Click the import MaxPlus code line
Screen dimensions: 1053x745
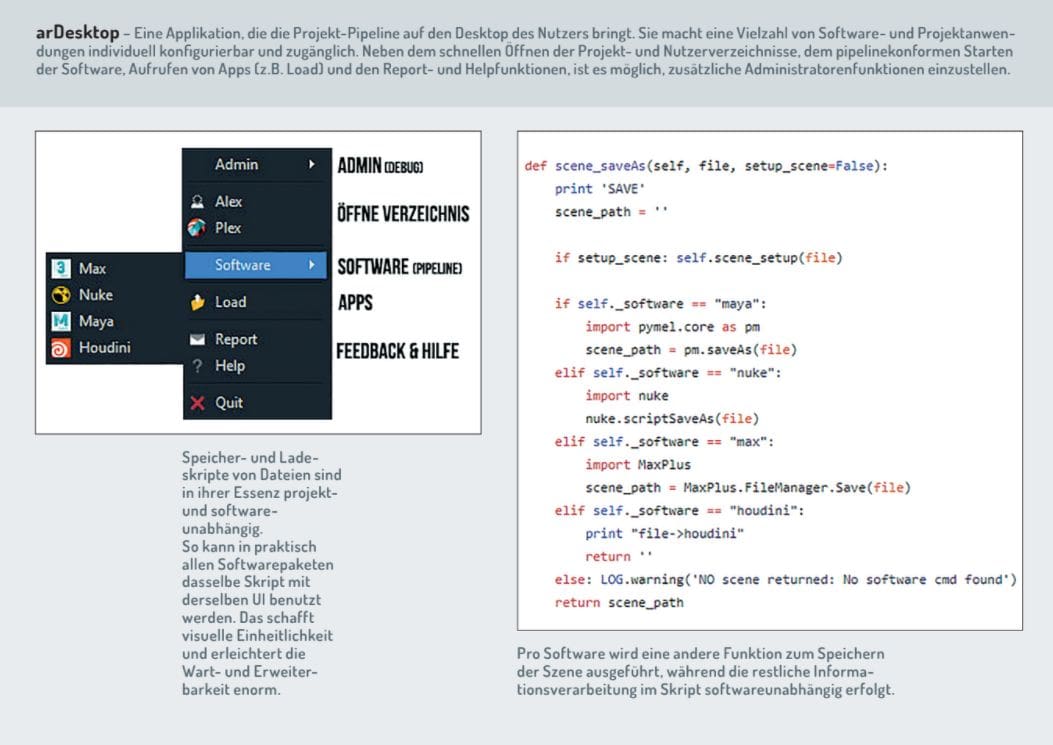[x=638, y=465]
